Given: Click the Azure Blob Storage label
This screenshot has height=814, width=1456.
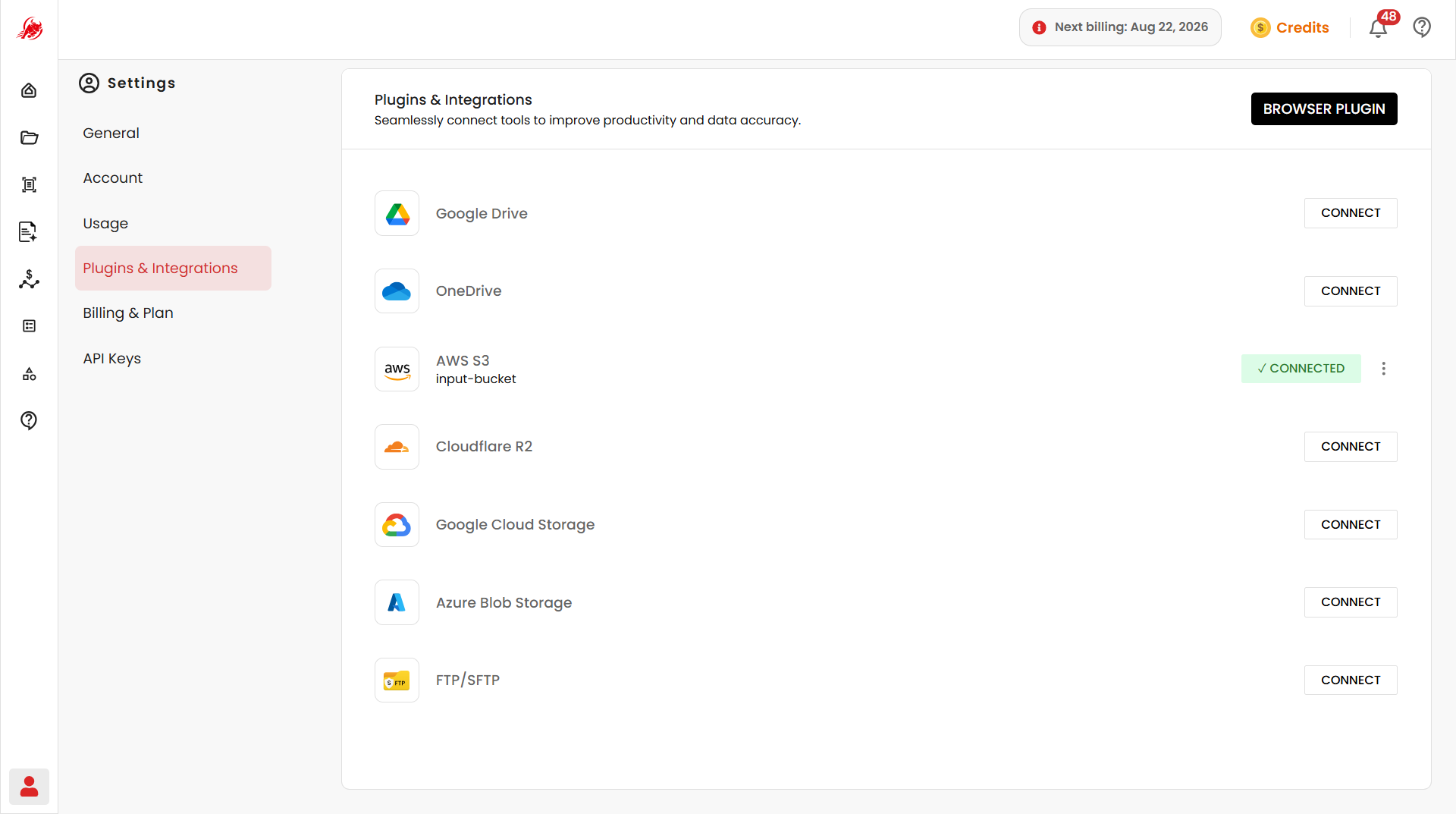Looking at the screenshot, I should (x=504, y=602).
